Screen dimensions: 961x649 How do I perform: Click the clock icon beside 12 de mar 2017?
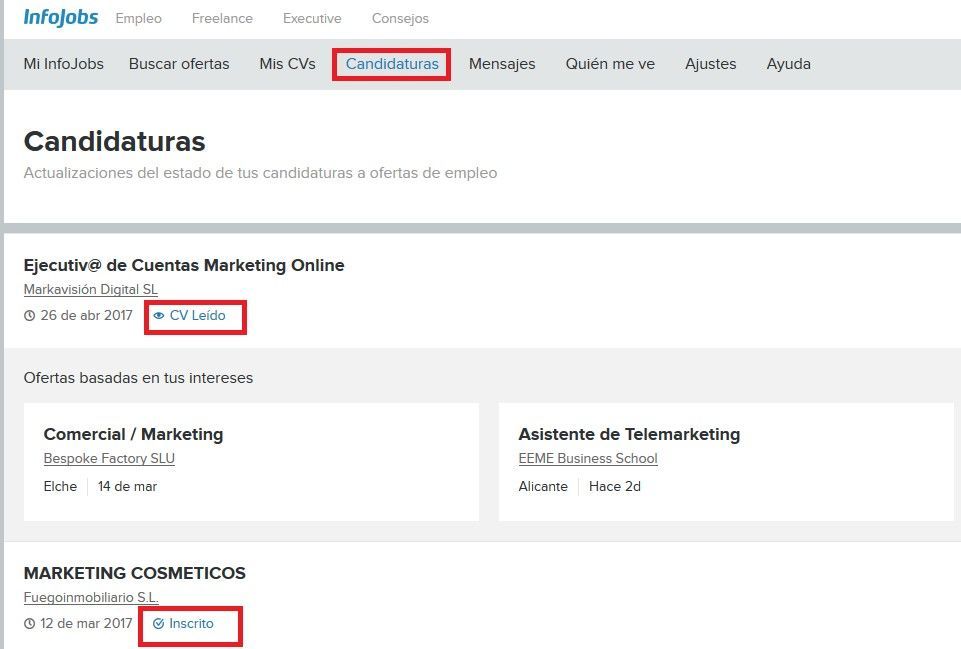[29, 624]
